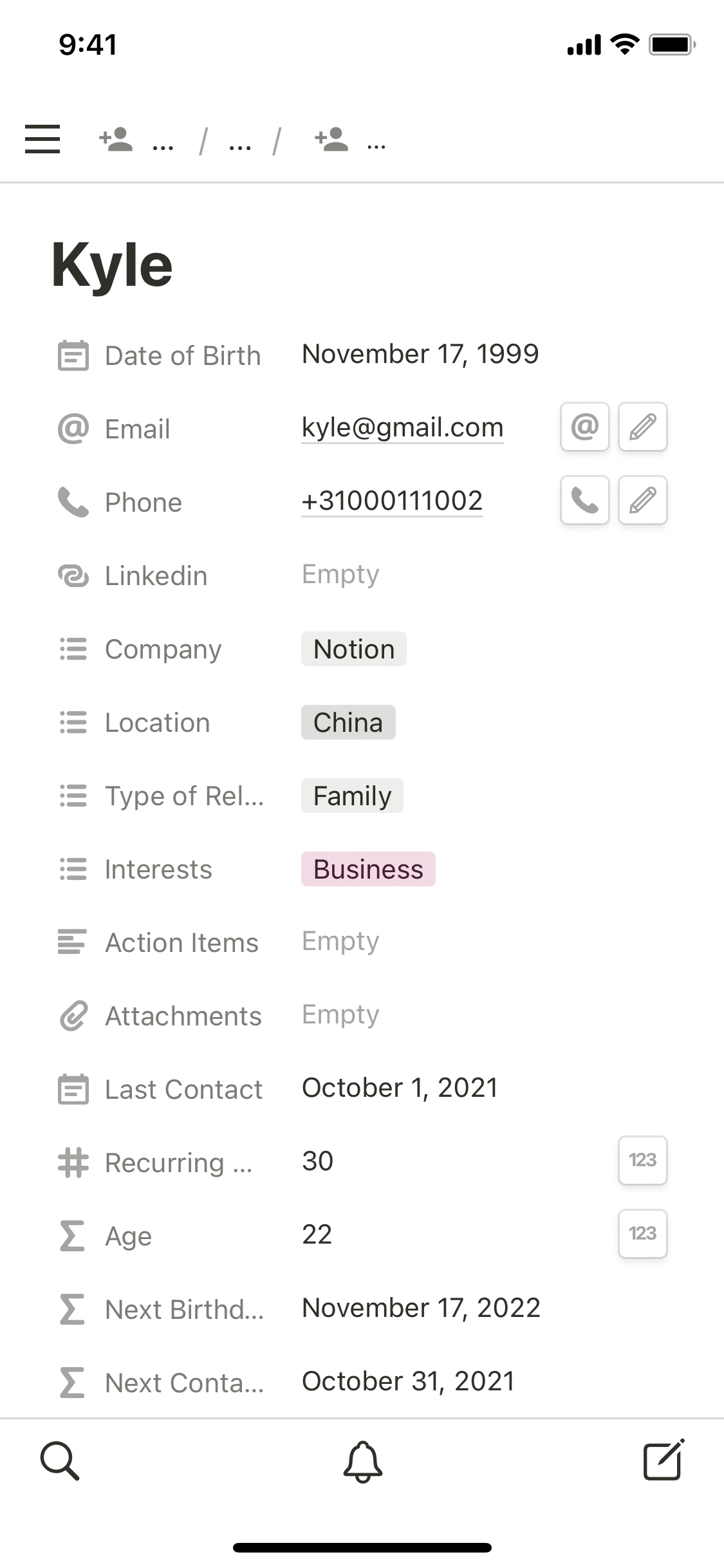Select the pink Business interest tag

[x=368, y=869]
